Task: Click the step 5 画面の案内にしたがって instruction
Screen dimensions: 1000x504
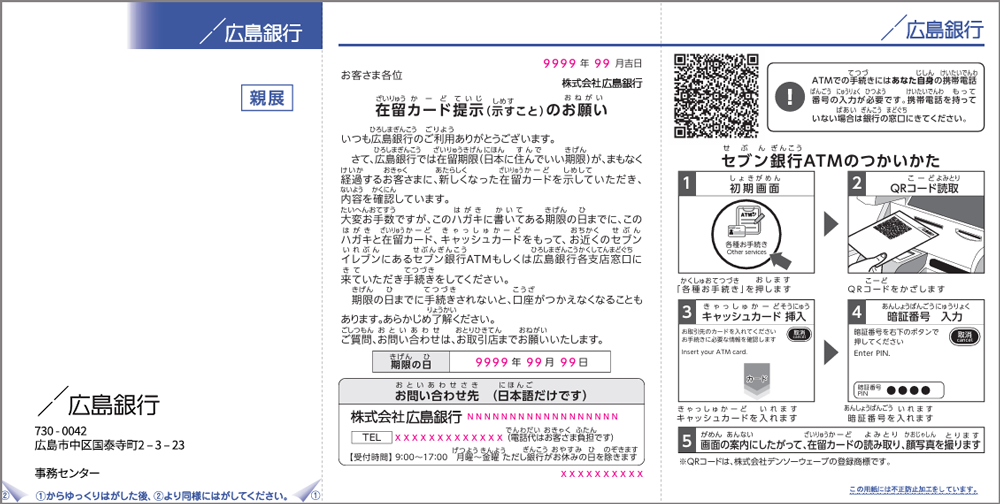Action: coord(840,444)
